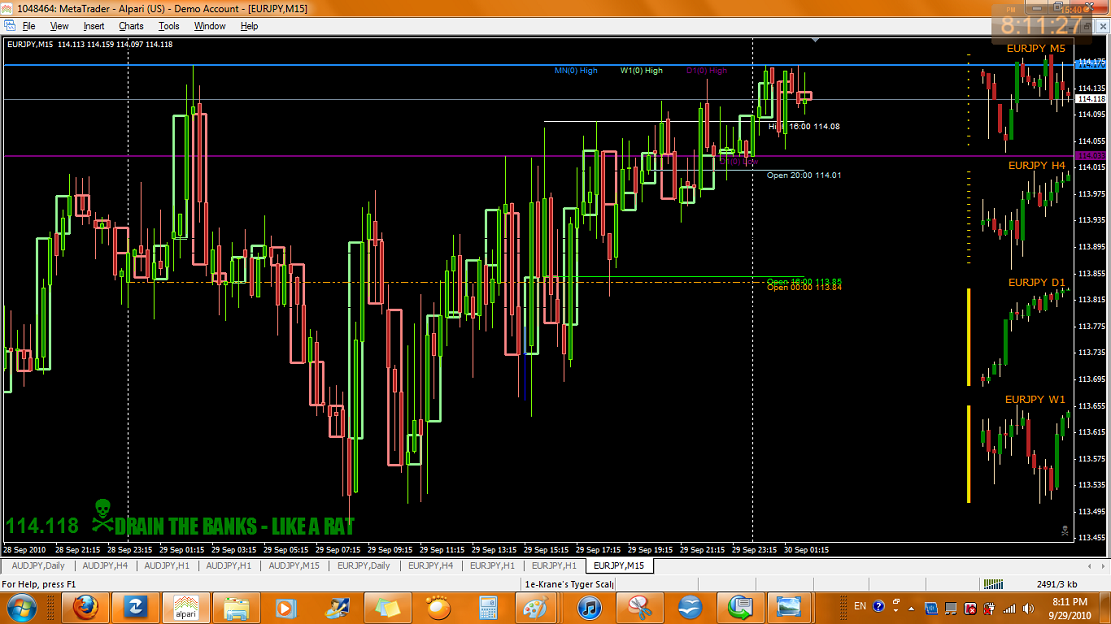Click the MN(0) High level label
The width and height of the screenshot is (1111, 624).
tap(575, 71)
